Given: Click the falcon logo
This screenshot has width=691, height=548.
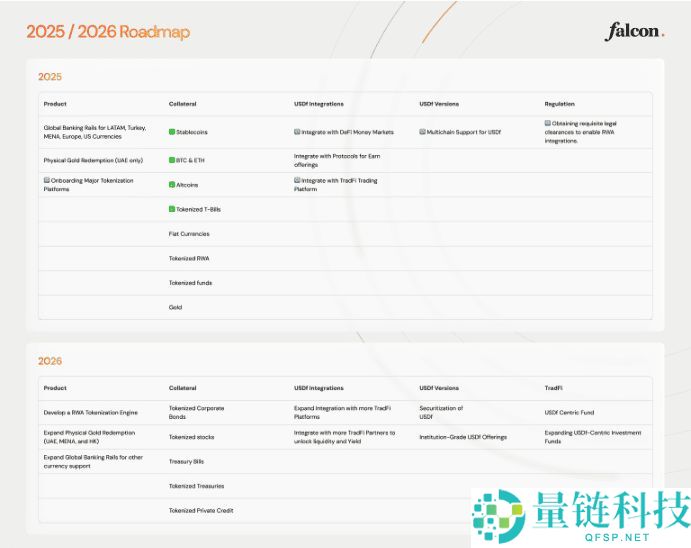Looking at the screenshot, I should click(x=634, y=31).
